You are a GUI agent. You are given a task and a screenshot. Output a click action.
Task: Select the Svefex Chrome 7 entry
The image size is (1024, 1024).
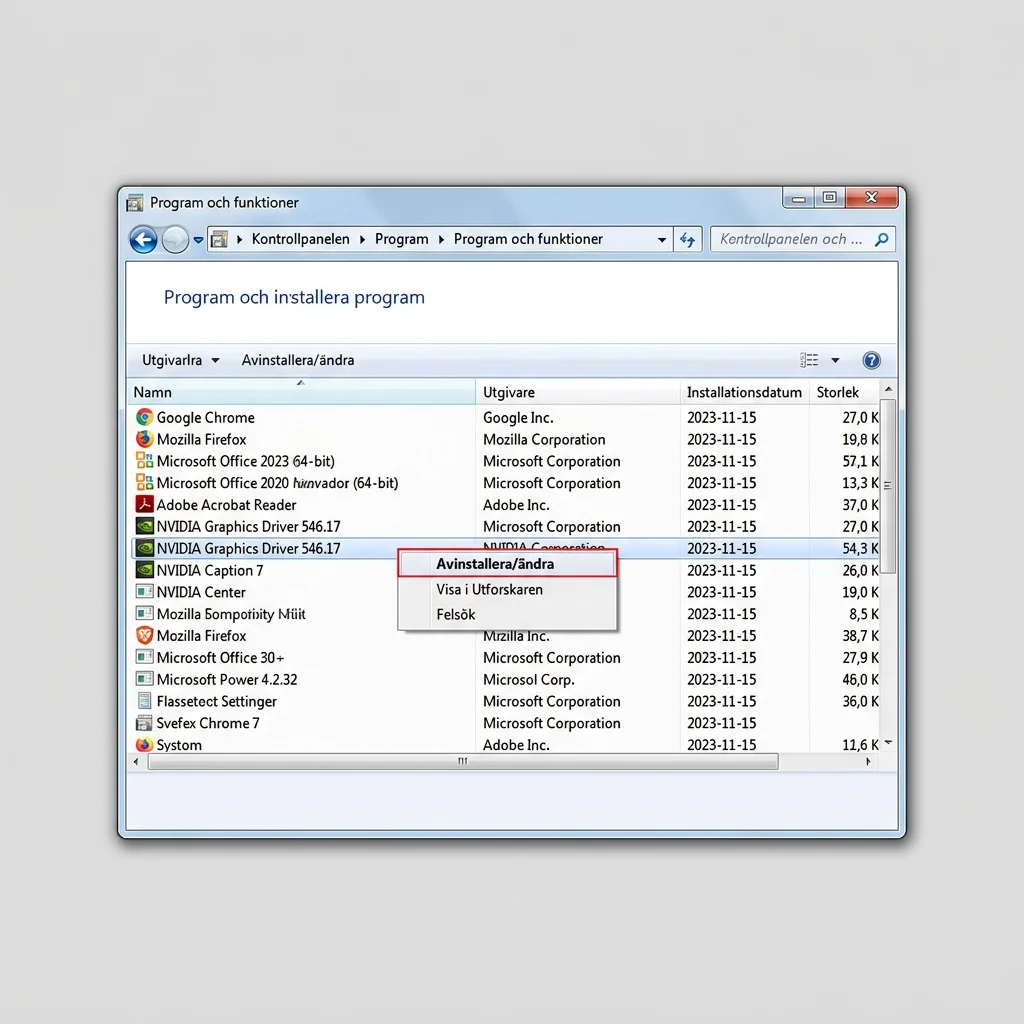208,723
